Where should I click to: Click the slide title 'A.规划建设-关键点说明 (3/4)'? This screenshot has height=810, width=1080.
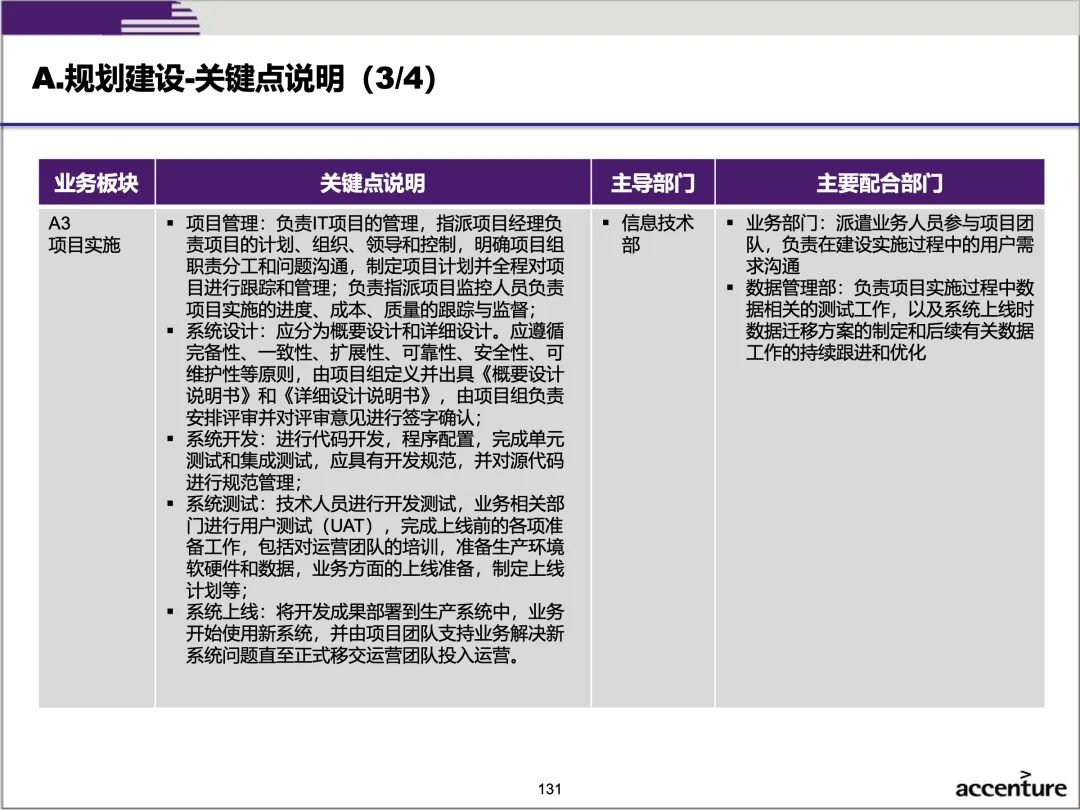click(x=234, y=79)
